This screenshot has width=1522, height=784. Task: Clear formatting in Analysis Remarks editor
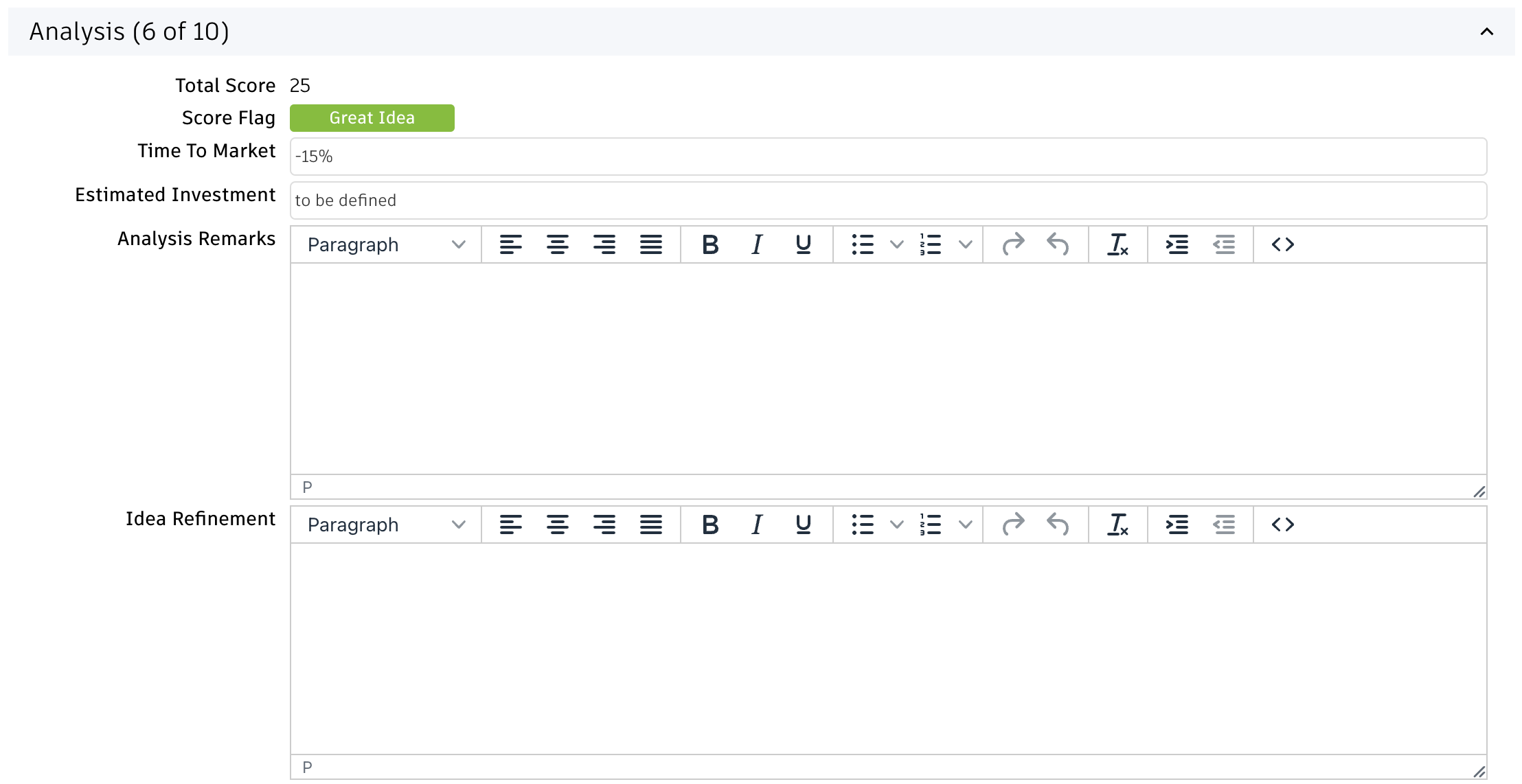coord(1117,244)
